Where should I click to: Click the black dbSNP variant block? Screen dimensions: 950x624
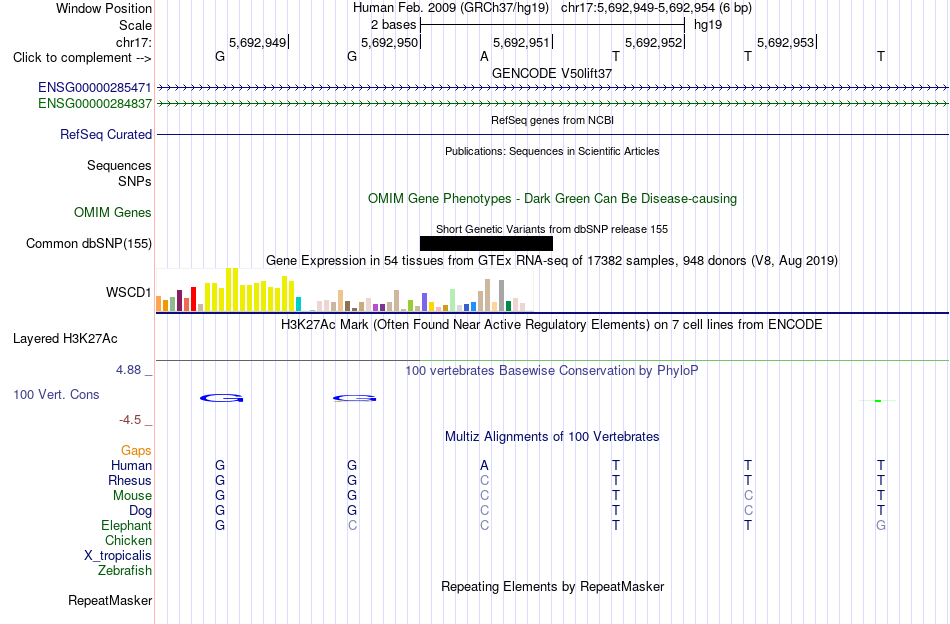(x=486, y=244)
